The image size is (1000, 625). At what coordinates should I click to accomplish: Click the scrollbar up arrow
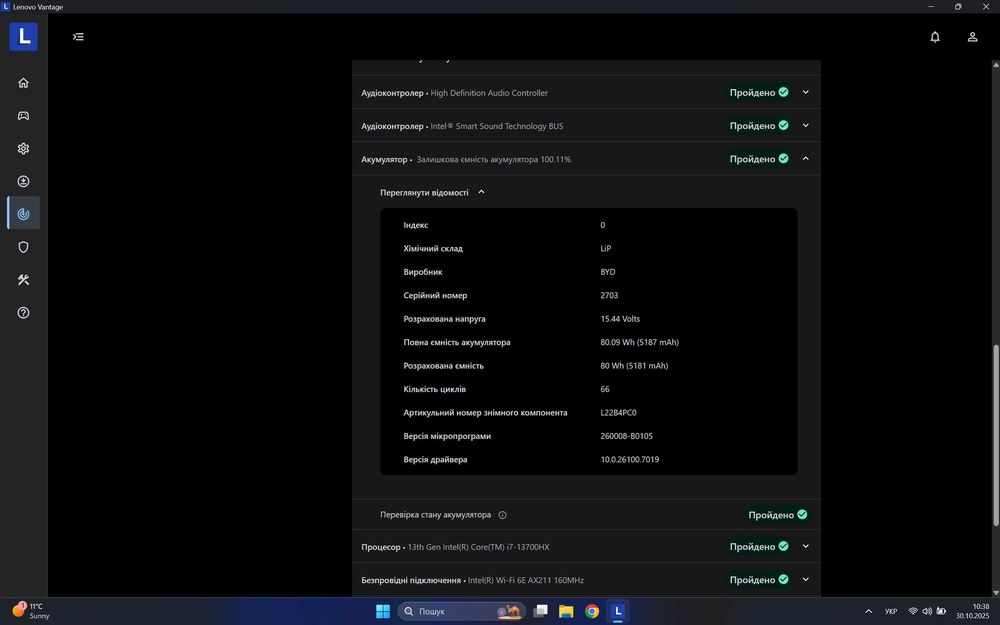click(x=996, y=64)
